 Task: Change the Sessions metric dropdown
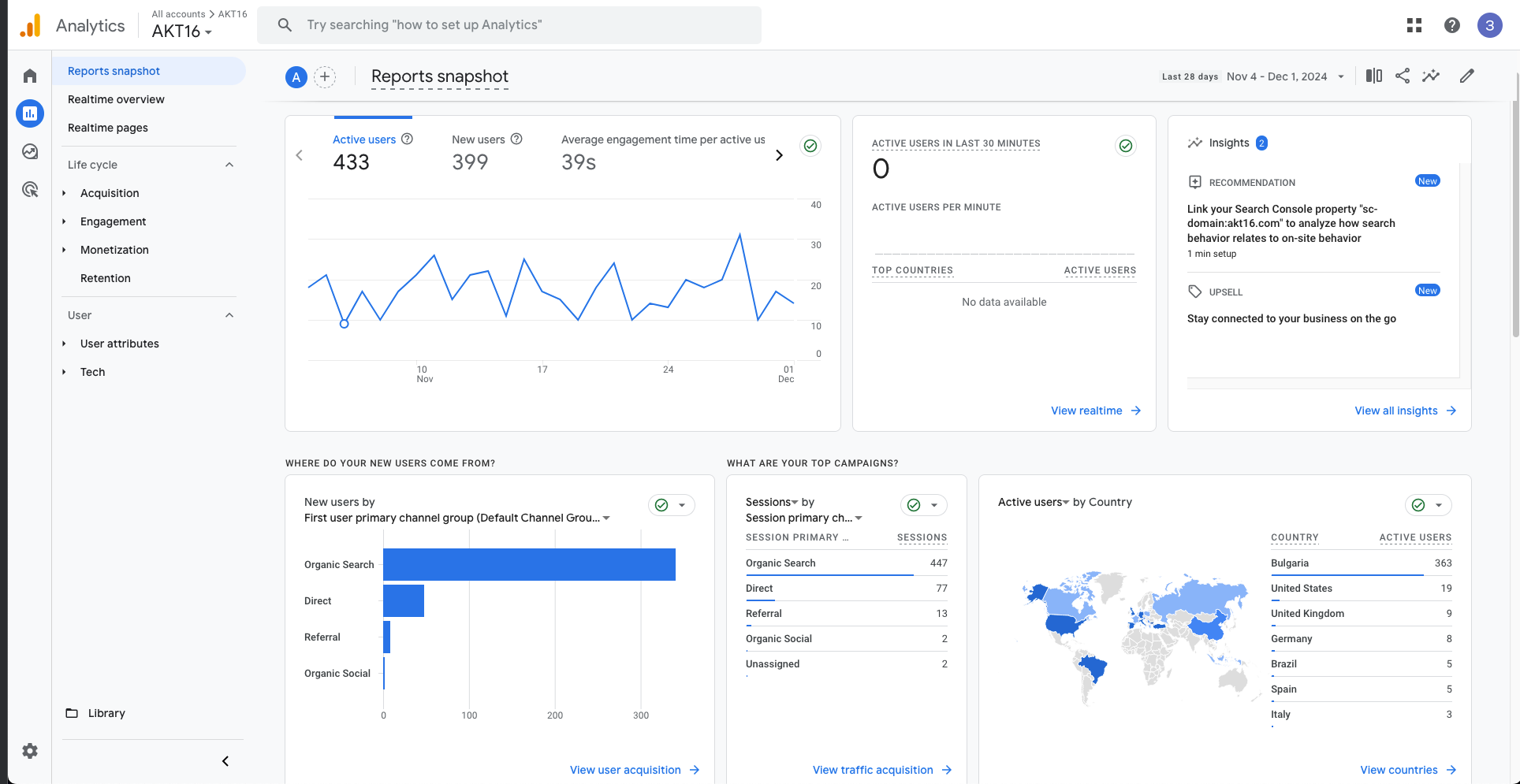[x=772, y=502]
